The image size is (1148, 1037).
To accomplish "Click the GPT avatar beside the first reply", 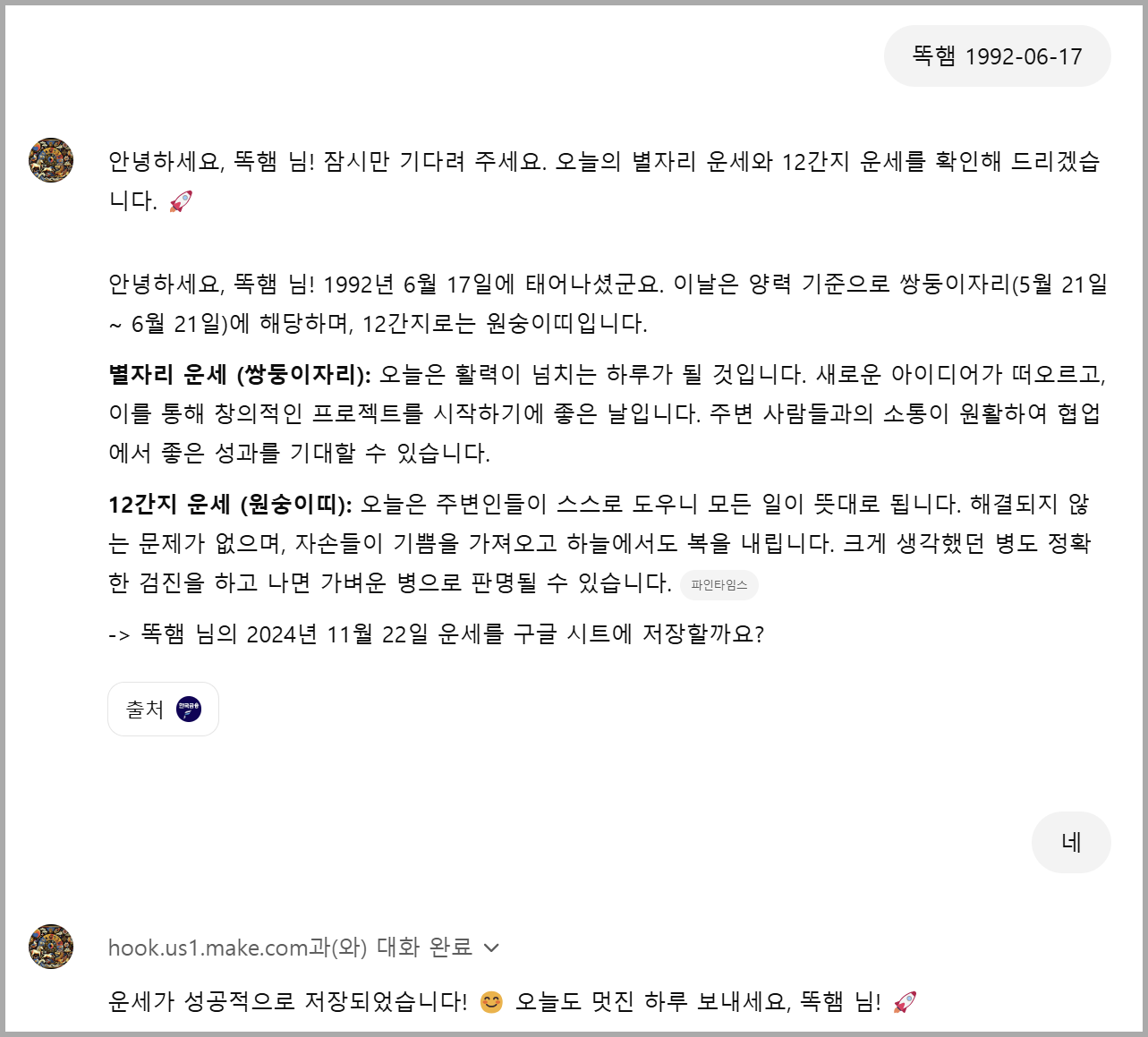I will coord(51,160).
